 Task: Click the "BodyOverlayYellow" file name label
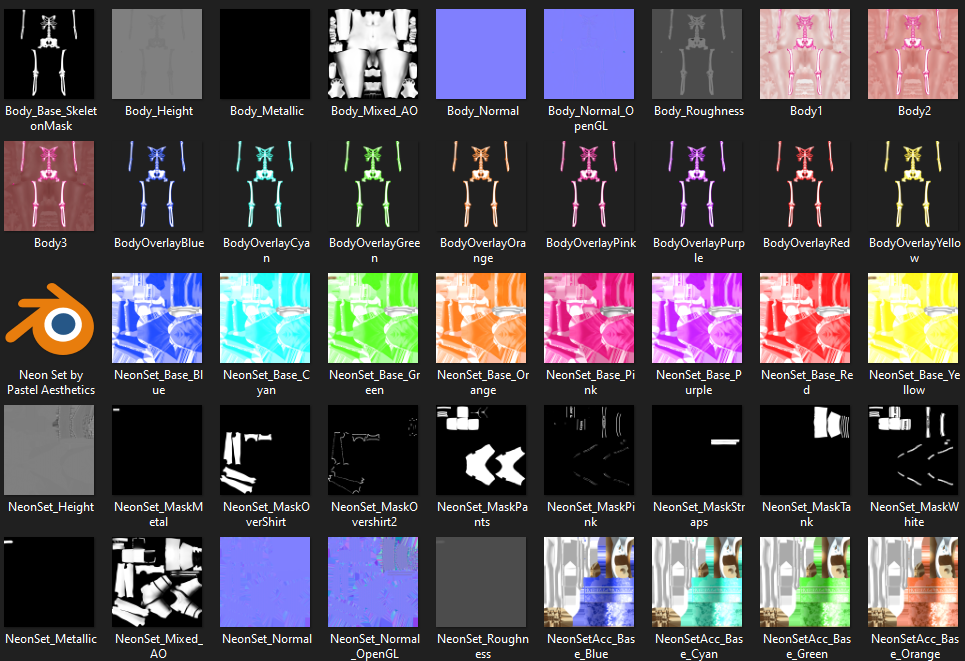[915, 250]
